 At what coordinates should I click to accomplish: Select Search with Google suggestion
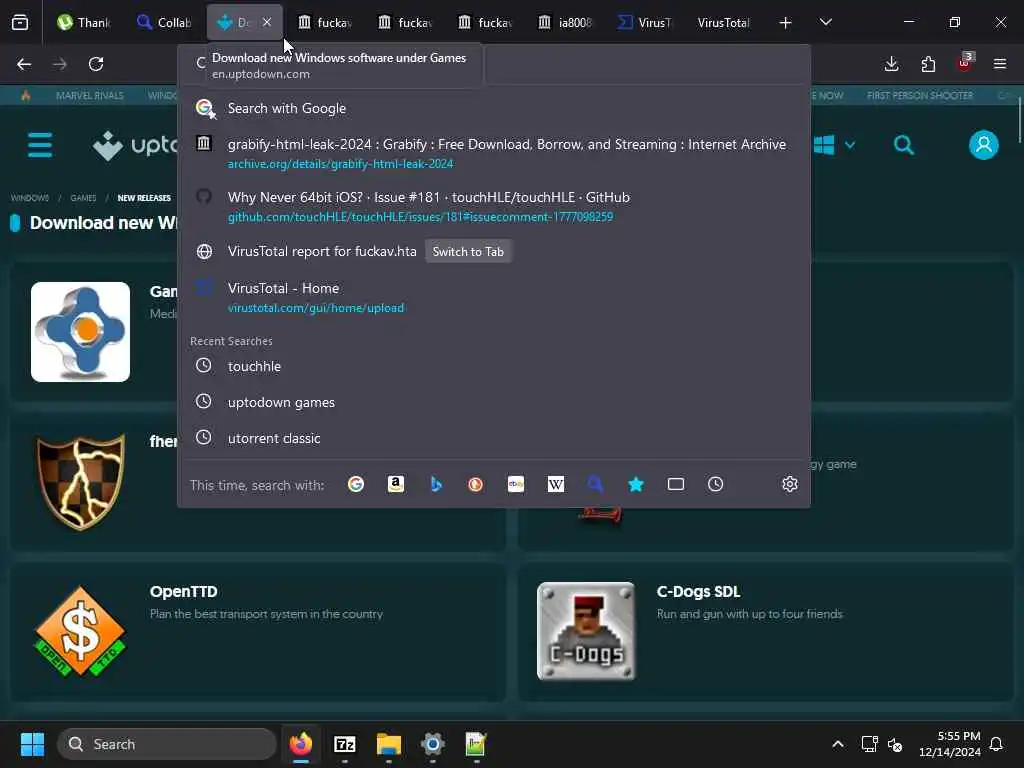[x=494, y=108]
